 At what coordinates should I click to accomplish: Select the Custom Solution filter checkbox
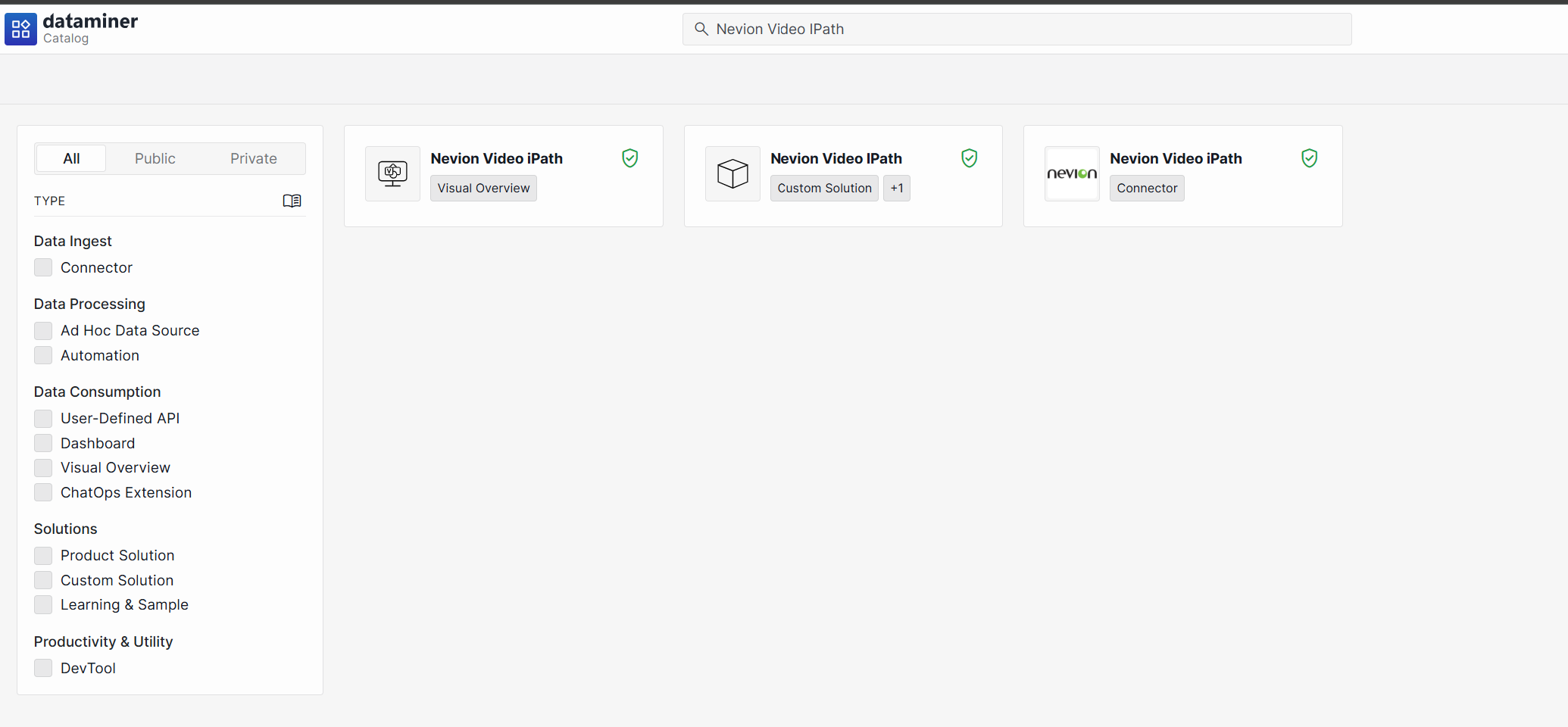click(x=43, y=580)
